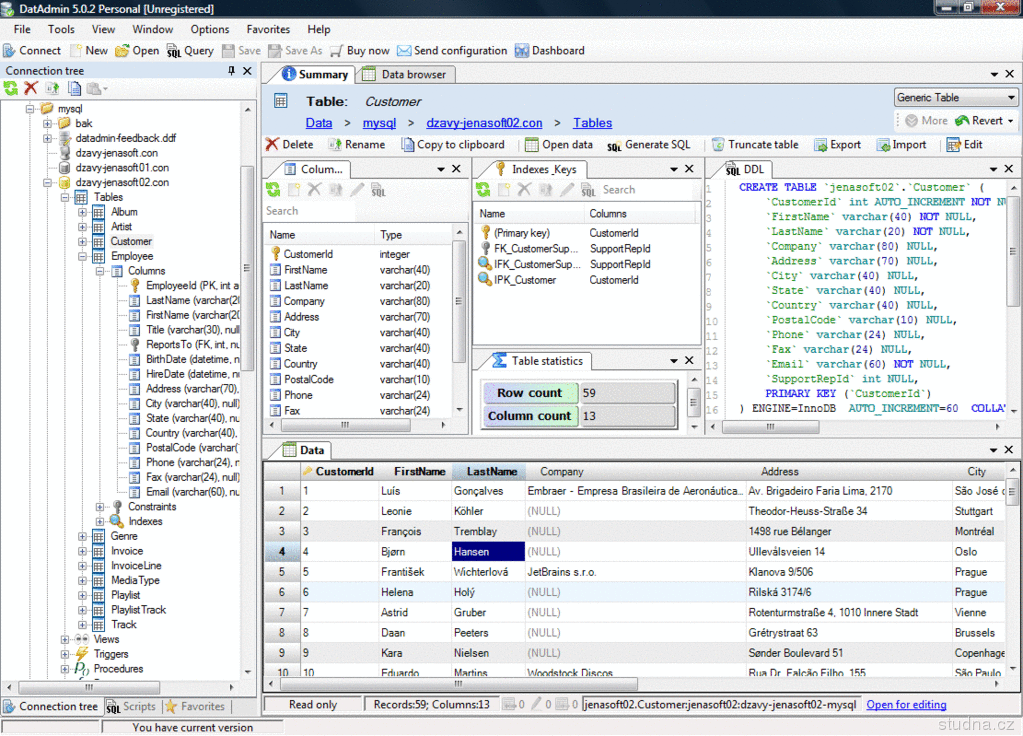The height and width of the screenshot is (736, 1023).
Task: Click the Open for editing link
Action: click(906, 705)
